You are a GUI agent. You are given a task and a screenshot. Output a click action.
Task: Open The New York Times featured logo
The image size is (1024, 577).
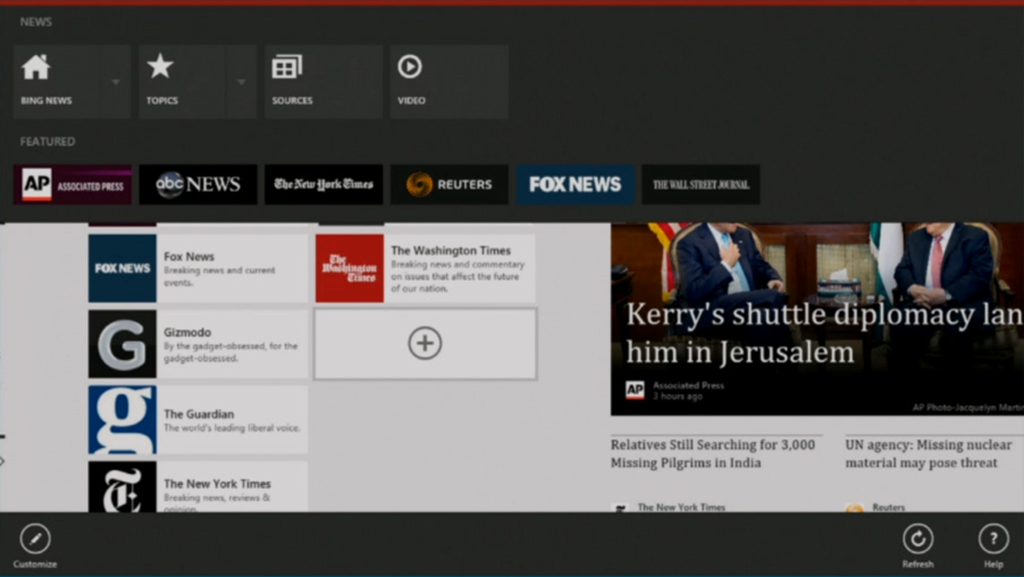click(323, 185)
